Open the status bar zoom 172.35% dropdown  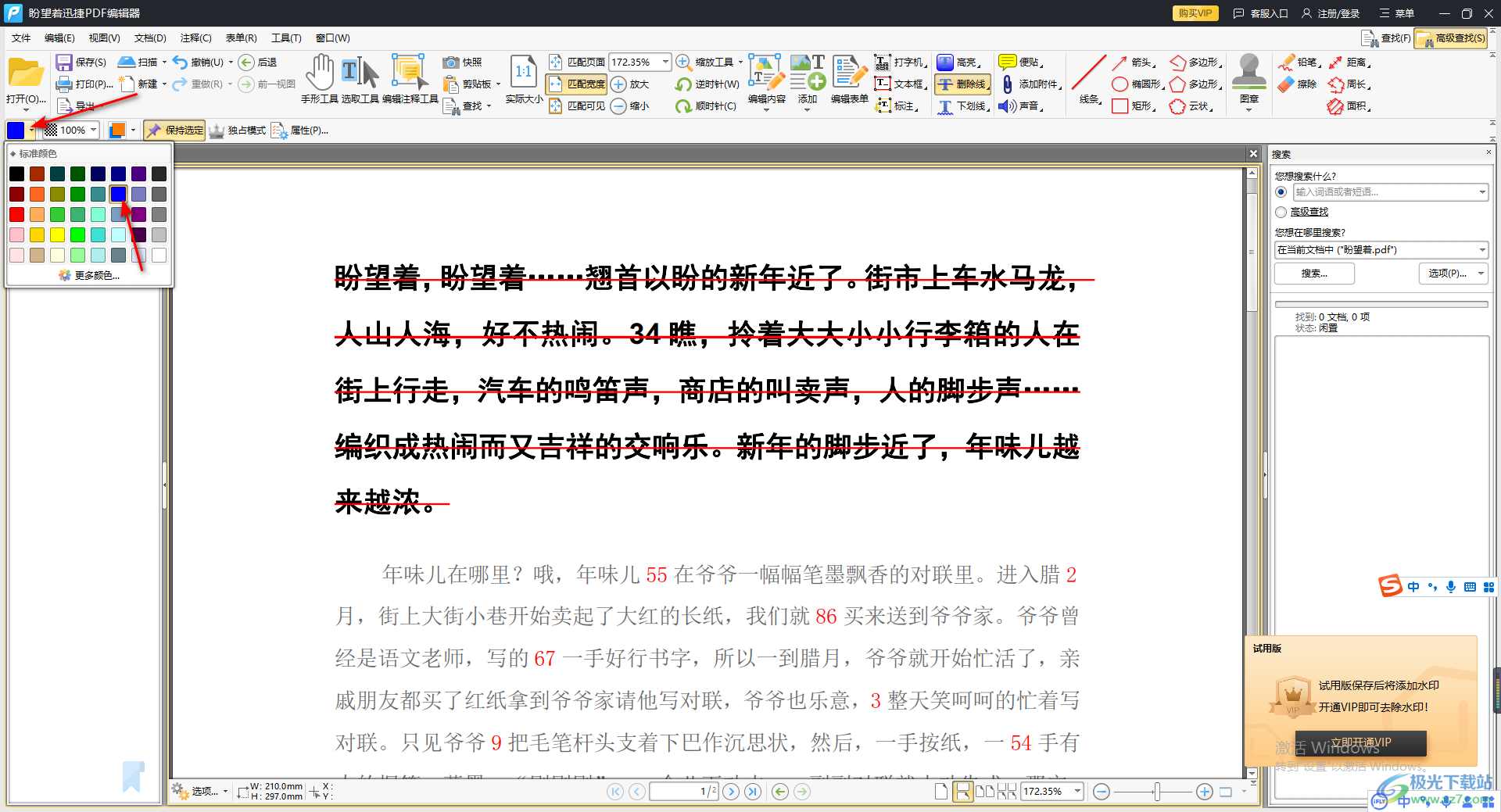pyautogui.click(x=1076, y=792)
